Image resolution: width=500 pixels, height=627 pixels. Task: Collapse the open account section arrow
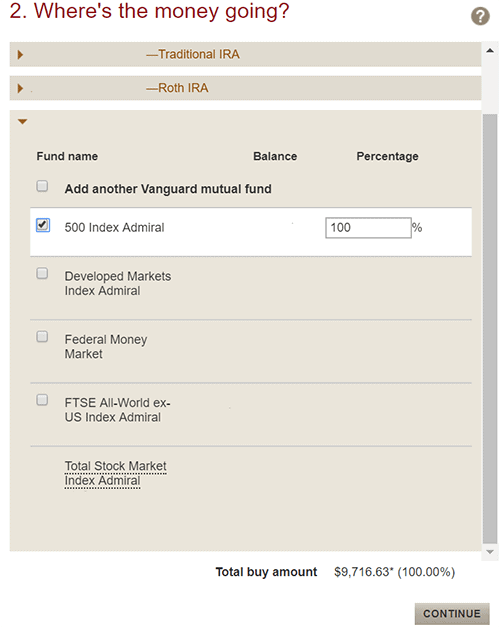click(22, 122)
